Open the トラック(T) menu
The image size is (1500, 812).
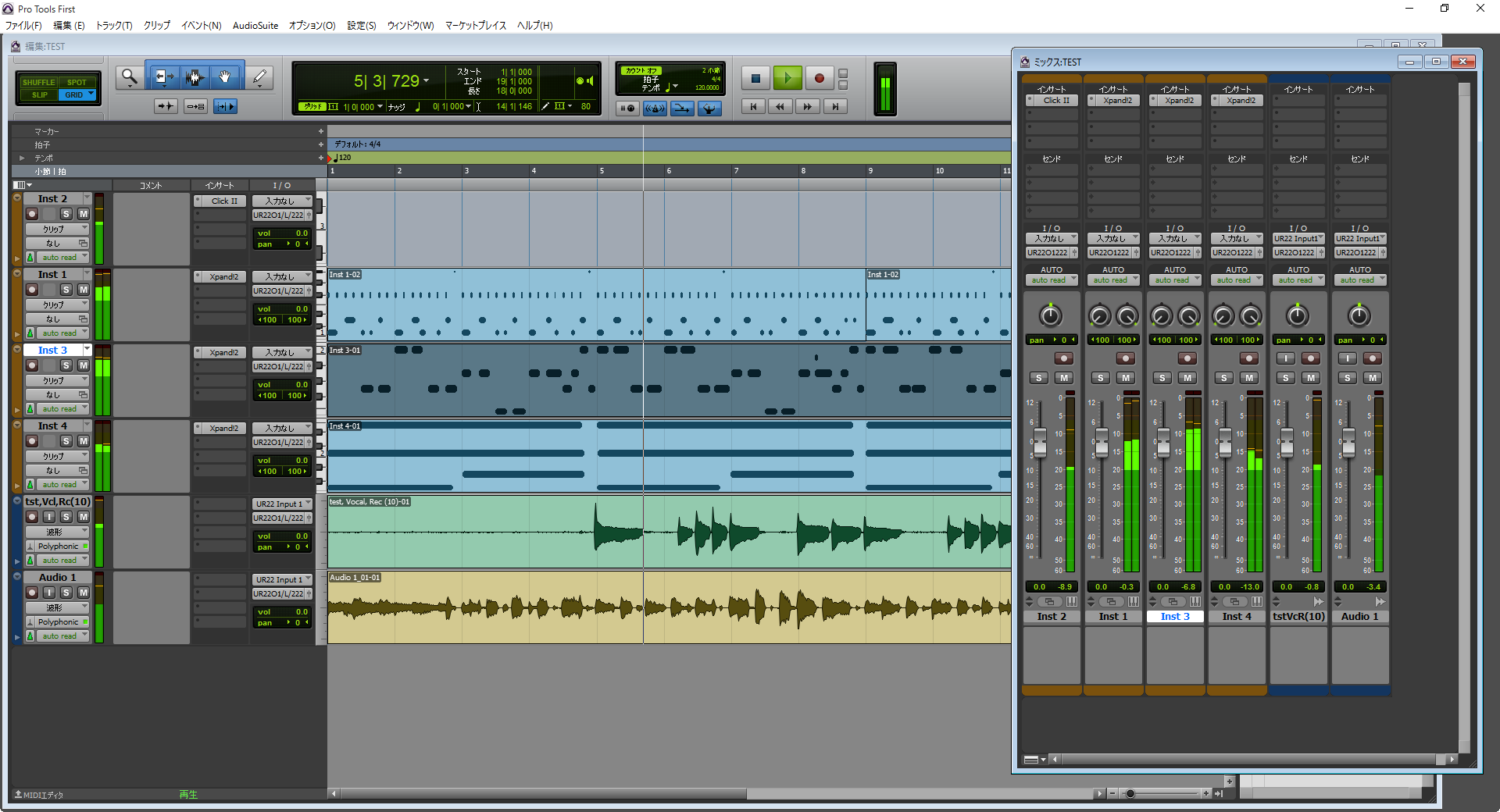pyautogui.click(x=114, y=26)
